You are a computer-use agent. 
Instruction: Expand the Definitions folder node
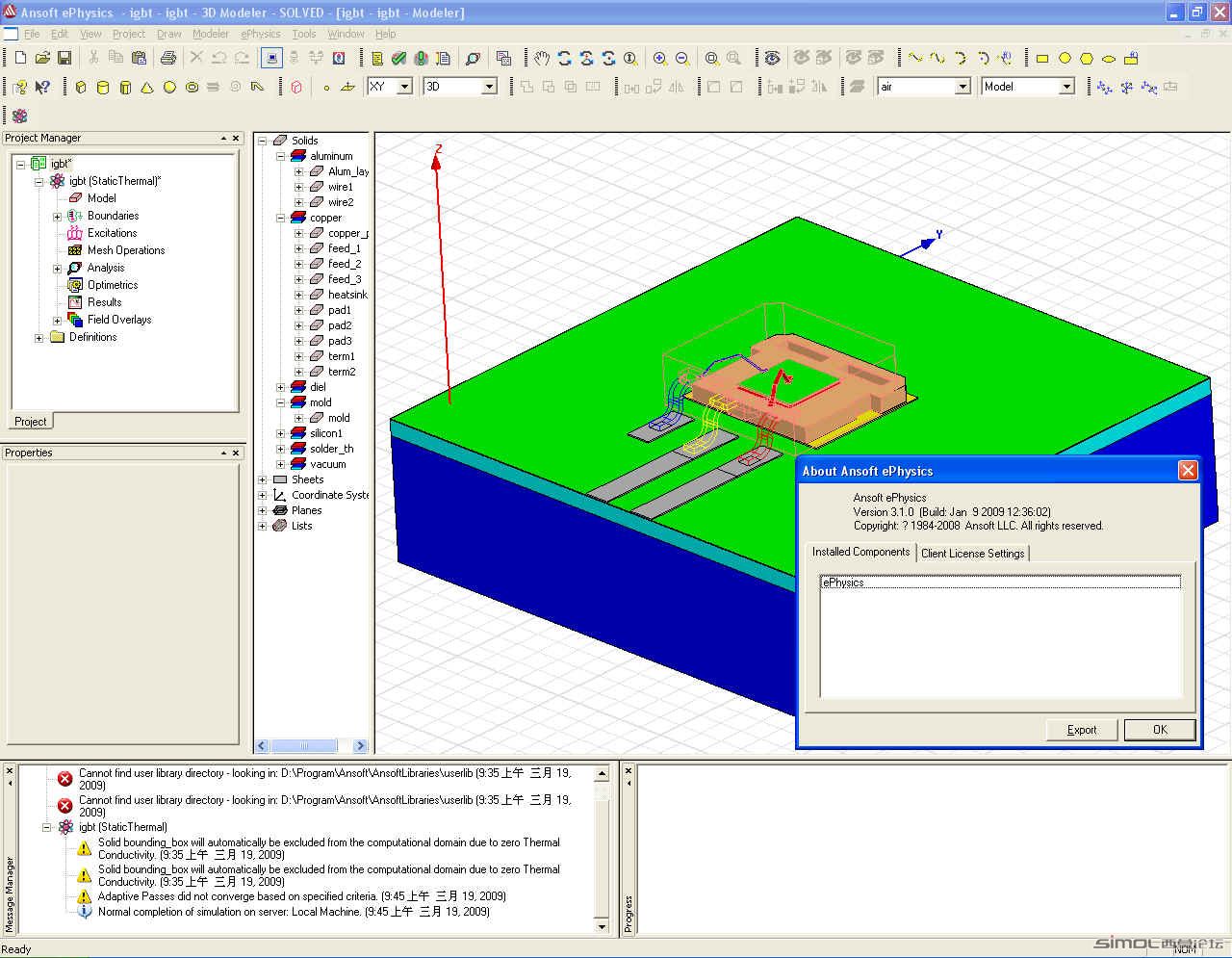(38, 338)
